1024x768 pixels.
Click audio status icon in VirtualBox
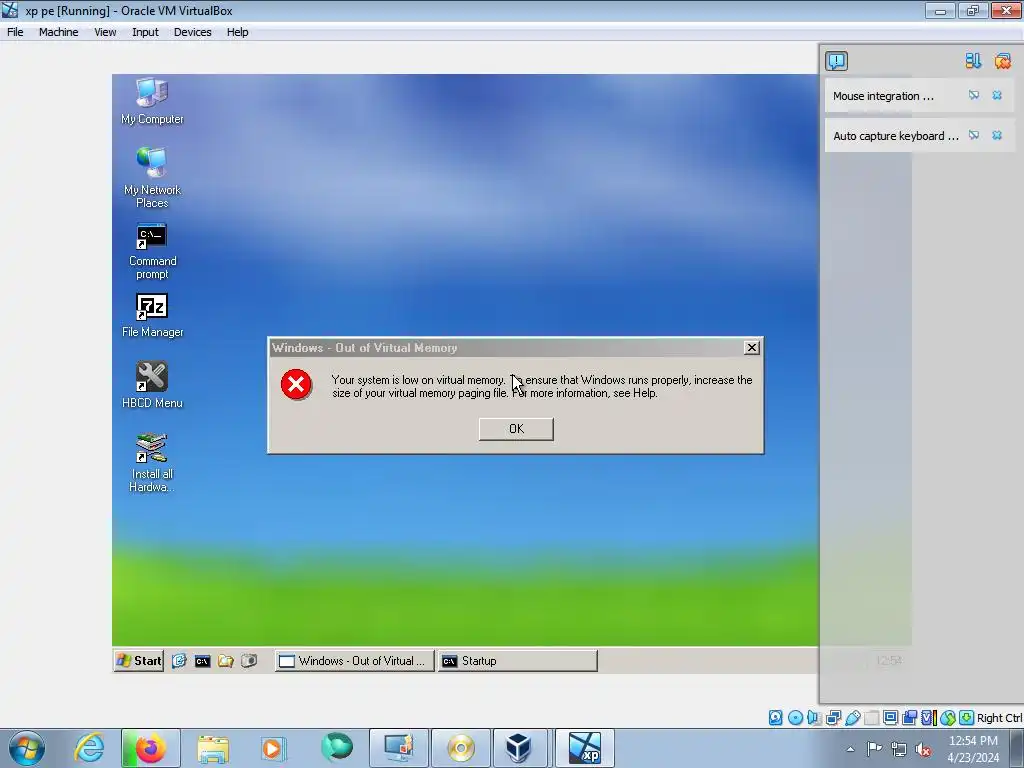pos(814,718)
